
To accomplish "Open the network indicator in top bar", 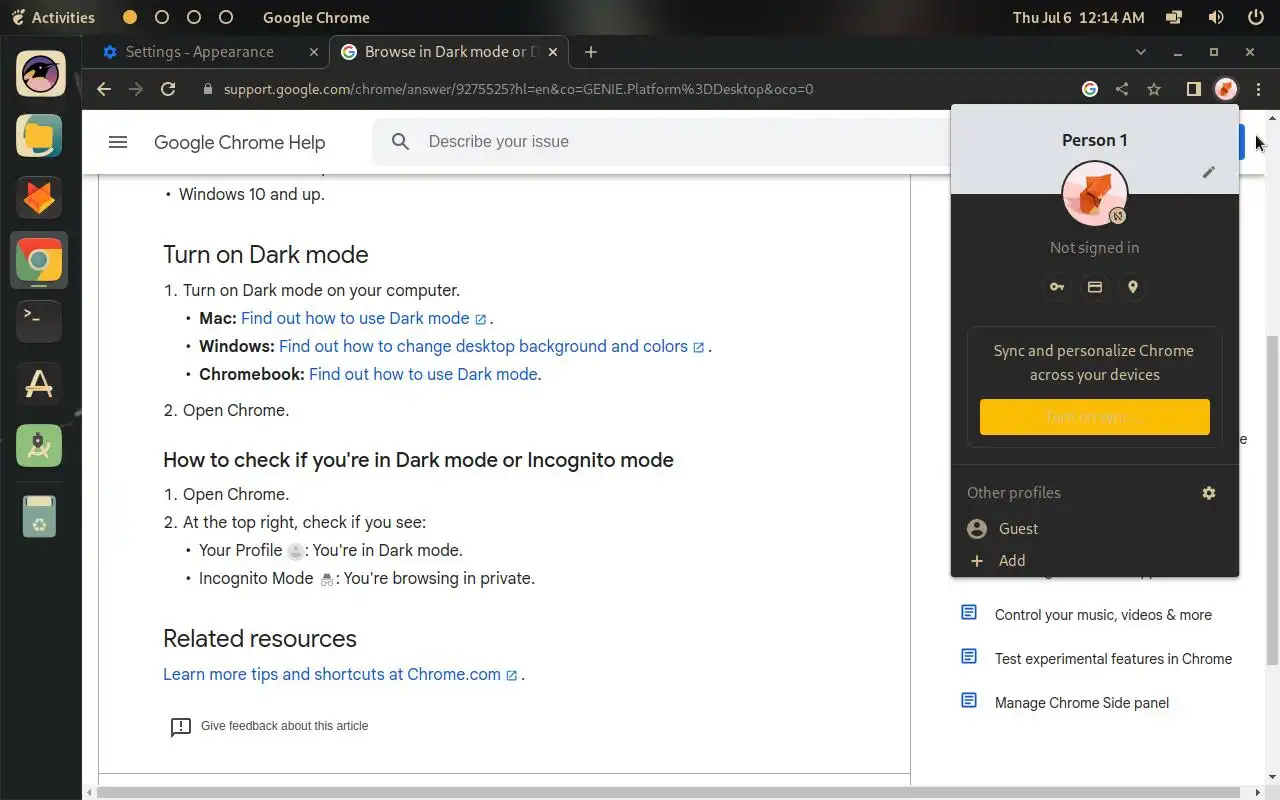I will coord(1176,17).
